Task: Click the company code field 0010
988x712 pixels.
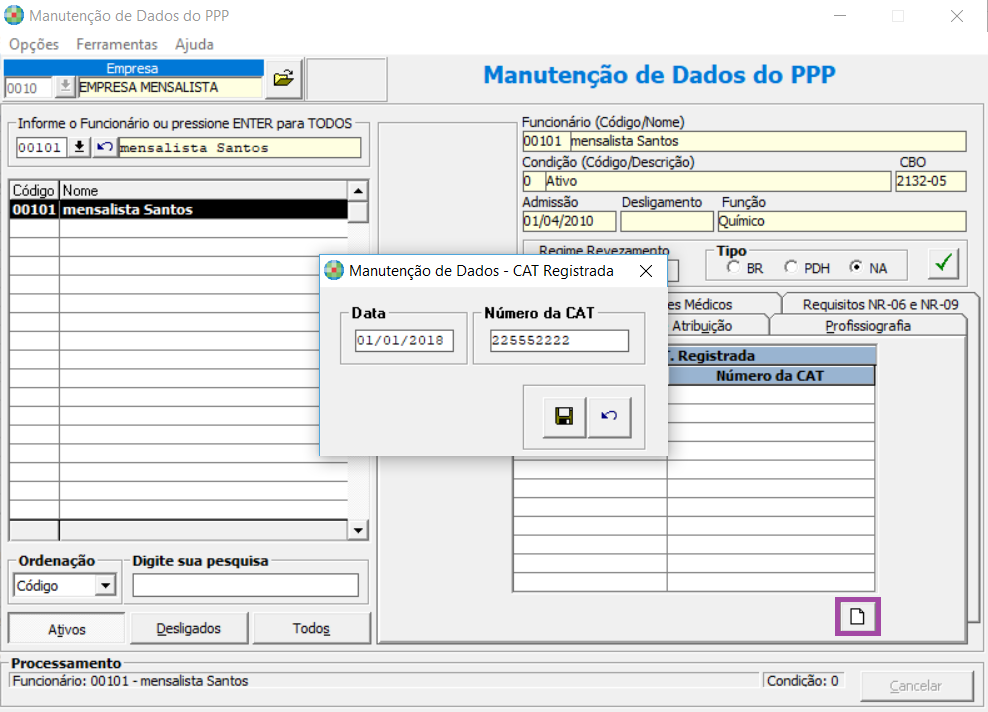Action: pos(28,88)
